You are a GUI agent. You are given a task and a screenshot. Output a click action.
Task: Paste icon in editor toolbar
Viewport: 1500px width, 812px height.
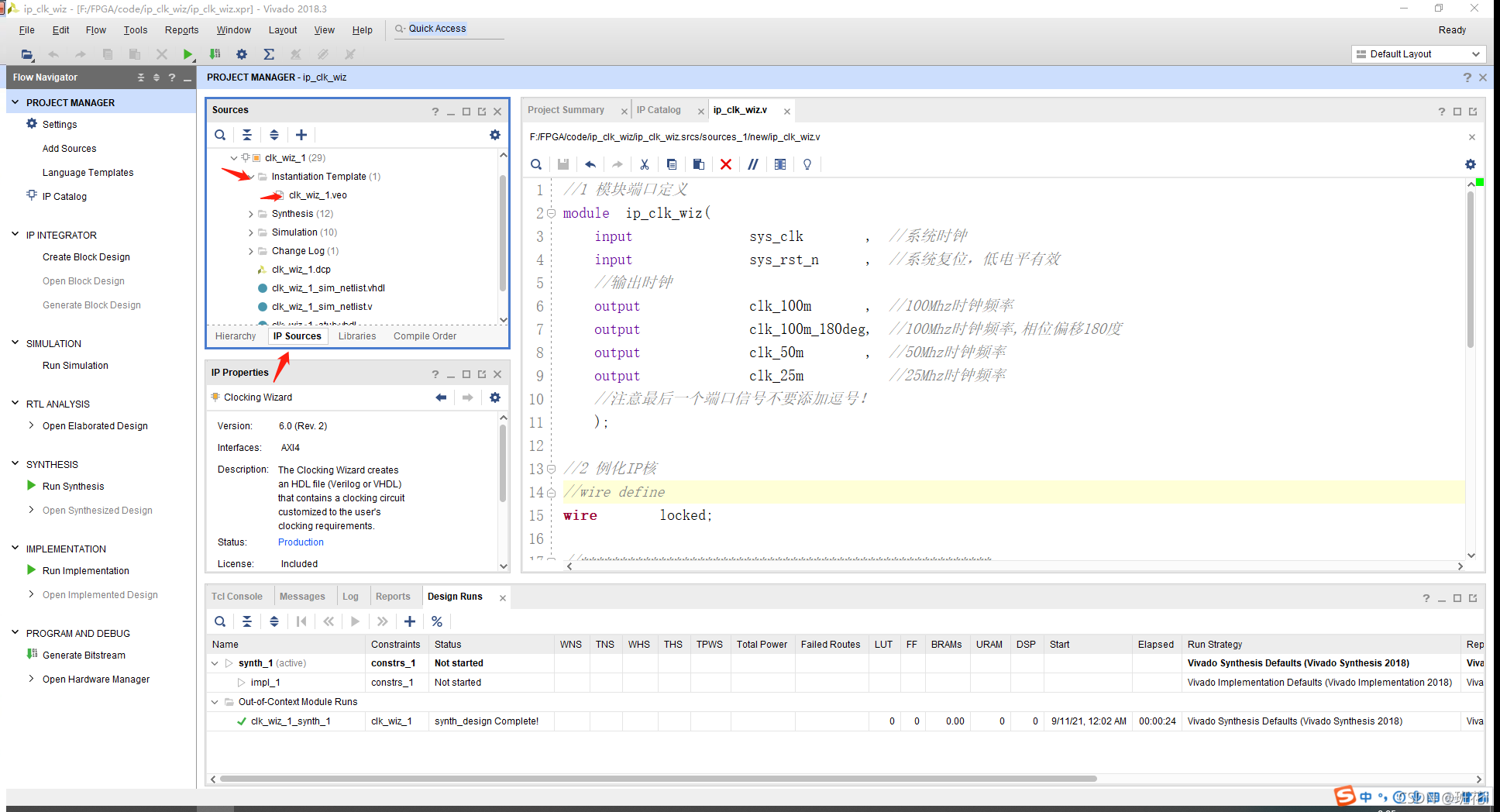pyautogui.click(x=699, y=164)
